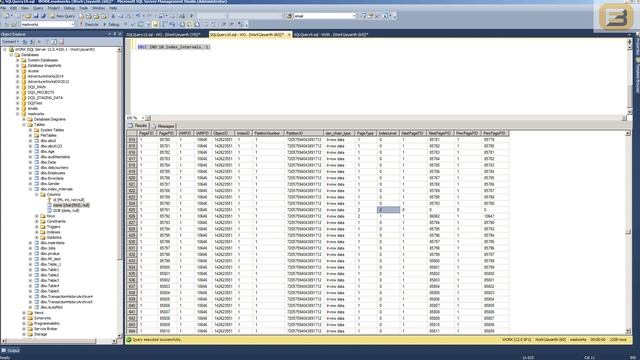
Task: Click the ObjectID column header
Action: coord(223,133)
